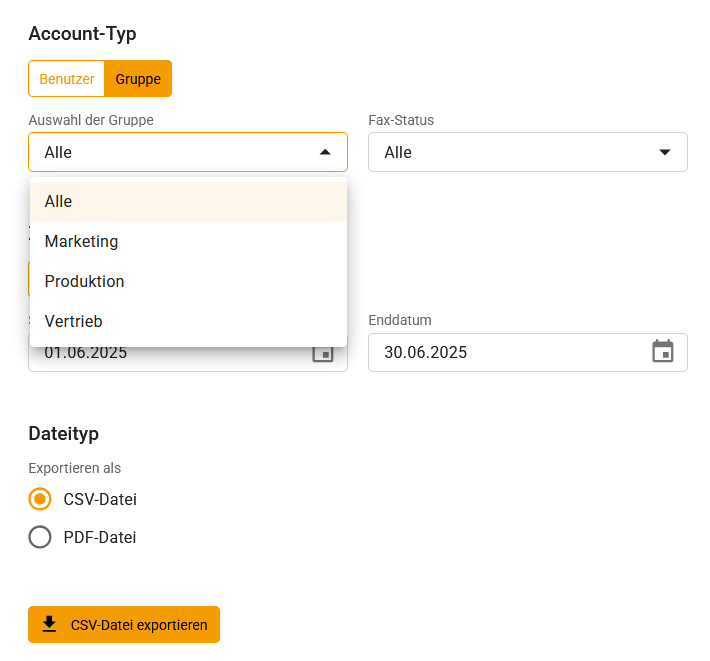Image resolution: width=710 pixels, height=661 pixels.
Task: Select the Gruppe account type button
Action: click(138, 79)
